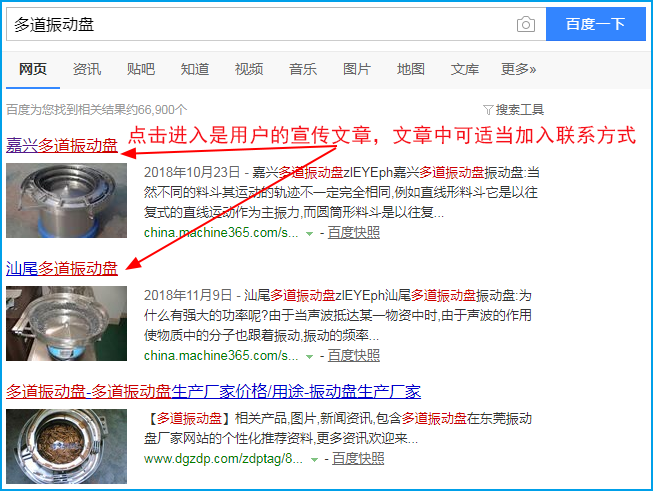
Task: Click the 百度一下 search button
Action: [596, 24]
